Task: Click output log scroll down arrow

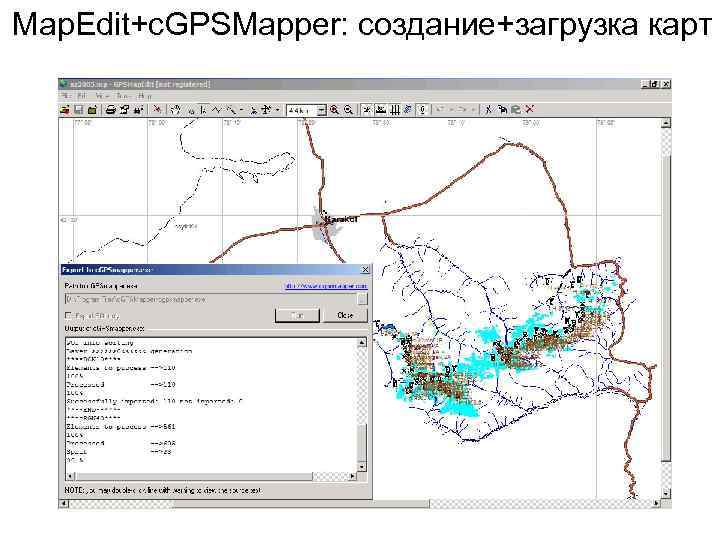Action: [x=362, y=467]
